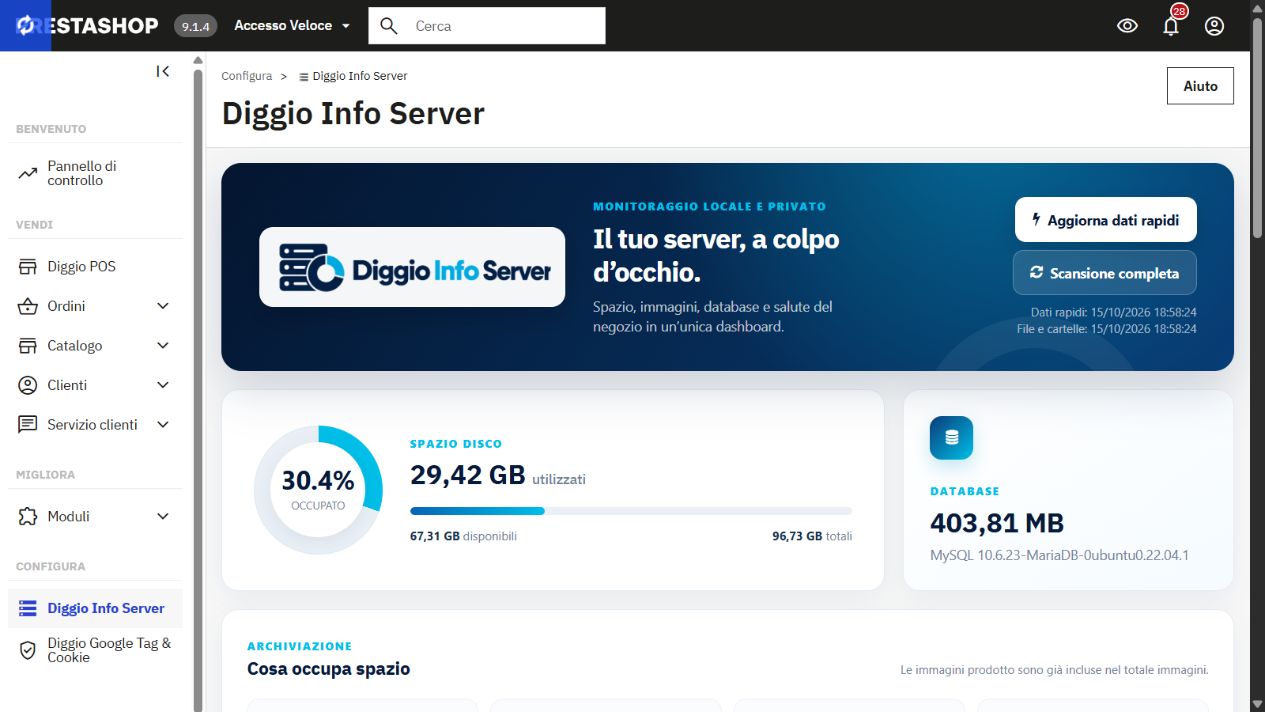
Task: Click the 67,31 GB disponibili text
Action: (463, 536)
